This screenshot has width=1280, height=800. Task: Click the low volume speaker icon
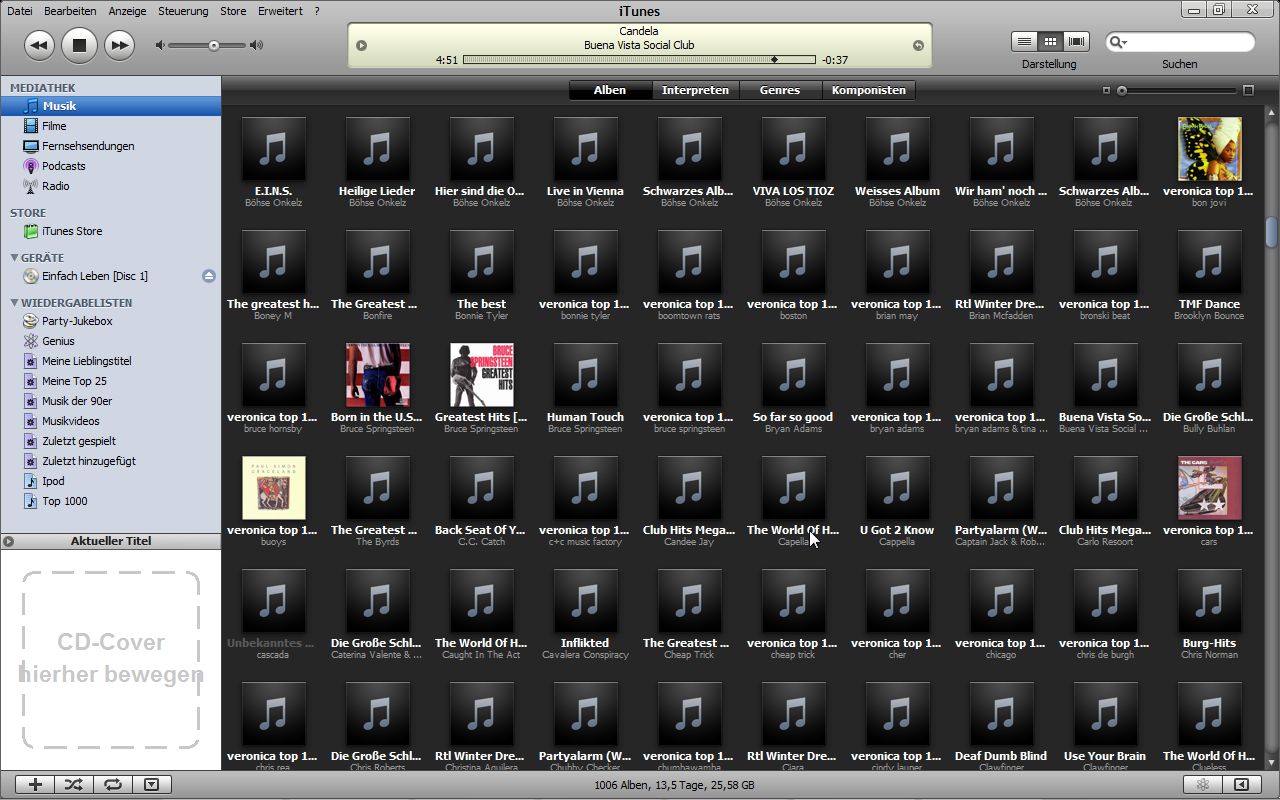tap(160, 45)
